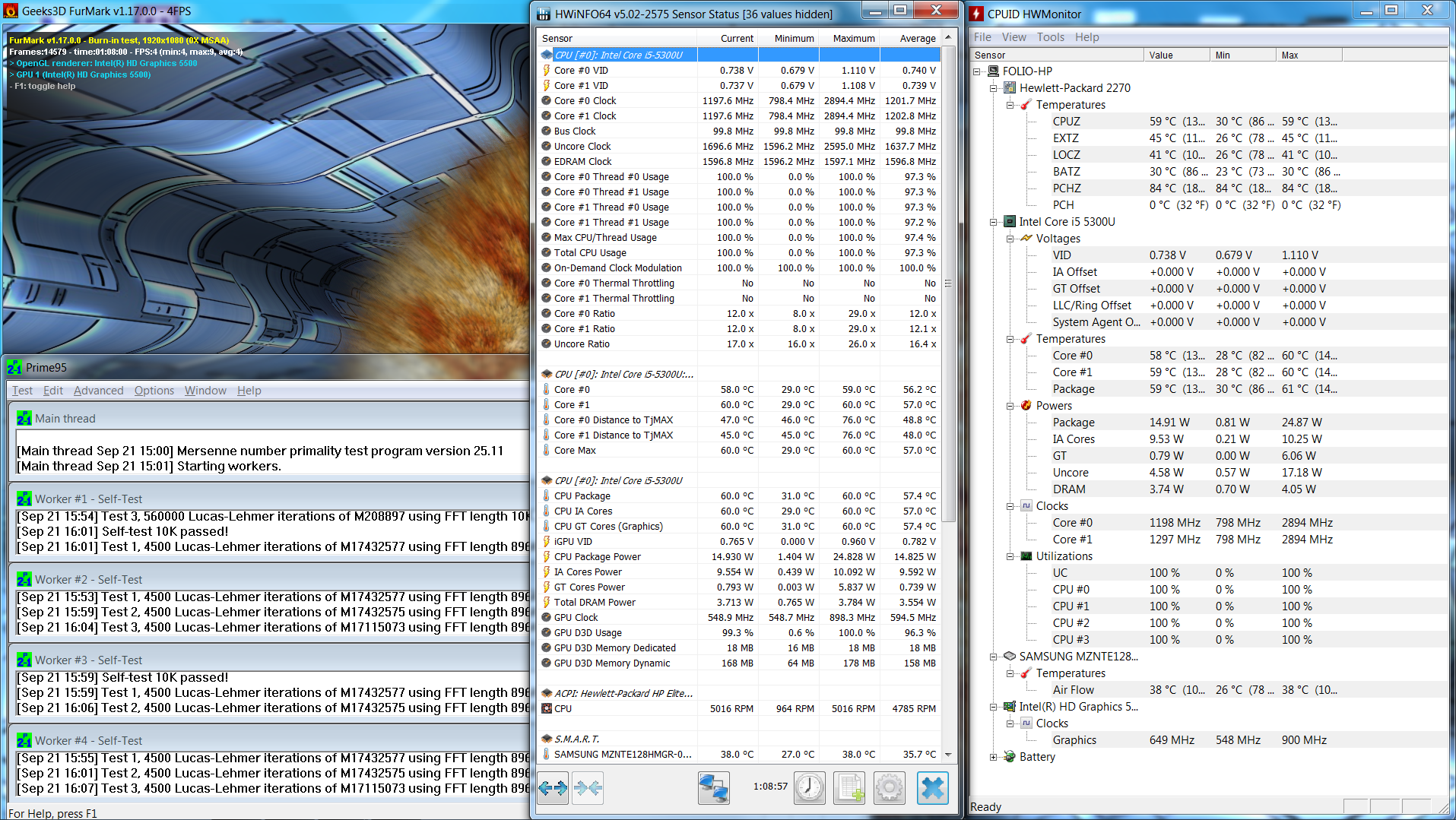Expand the Battery node in HWMonitor

[993, 757]
